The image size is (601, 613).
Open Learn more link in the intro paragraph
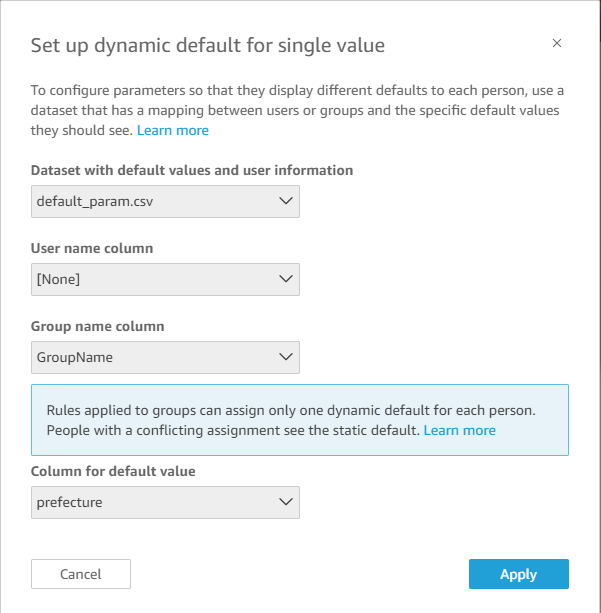(x=173, y=130)
